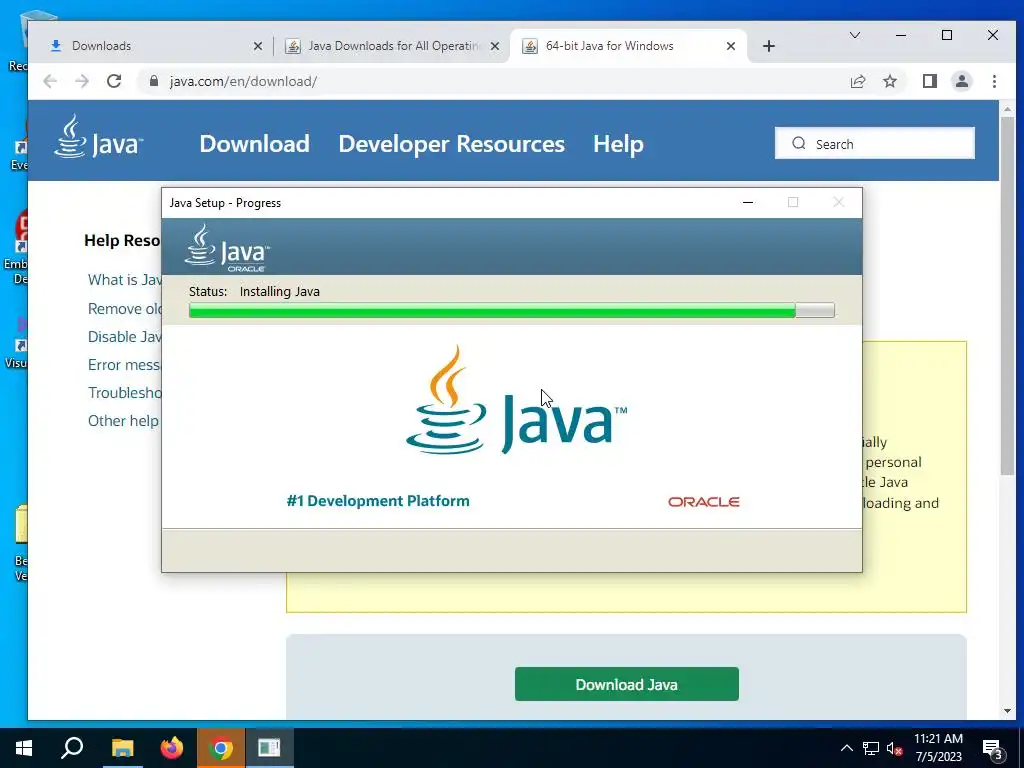Click the #1 Development Platform text

(x=378, y=501)
